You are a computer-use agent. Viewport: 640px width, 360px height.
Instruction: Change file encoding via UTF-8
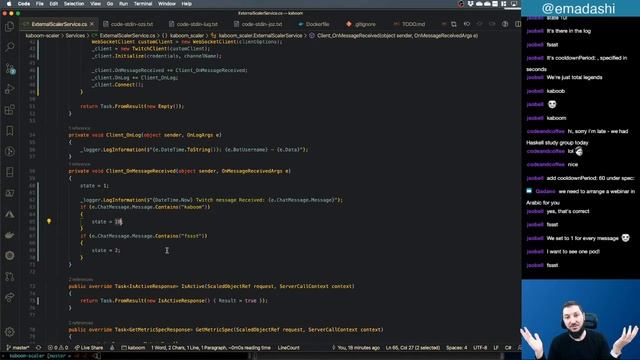pyautogui.click(x=480, y=348)
